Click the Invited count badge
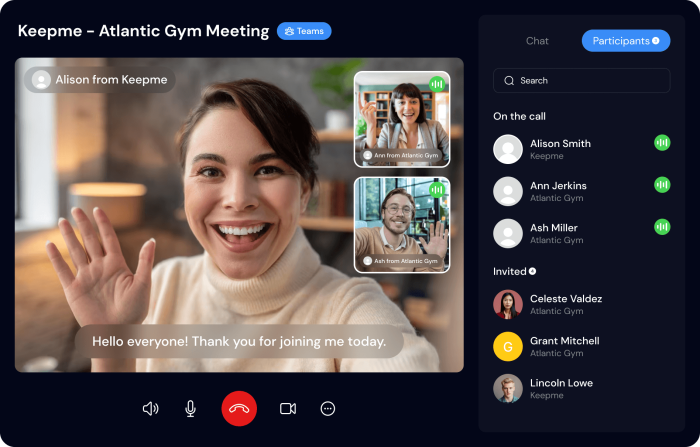This screenshot has height=447, width=700. [x=532, y=271]
